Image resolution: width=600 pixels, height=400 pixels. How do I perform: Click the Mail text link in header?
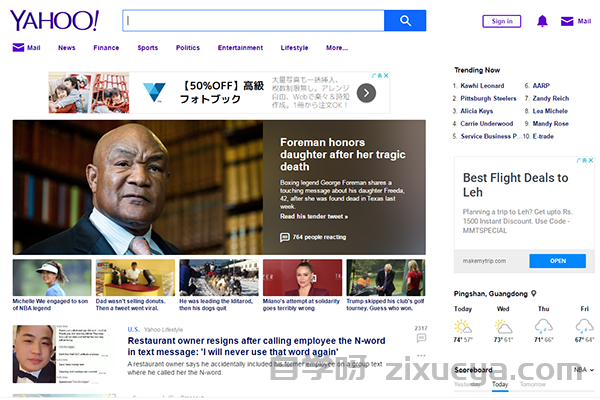pyautogui.click(x=584, y=21)
